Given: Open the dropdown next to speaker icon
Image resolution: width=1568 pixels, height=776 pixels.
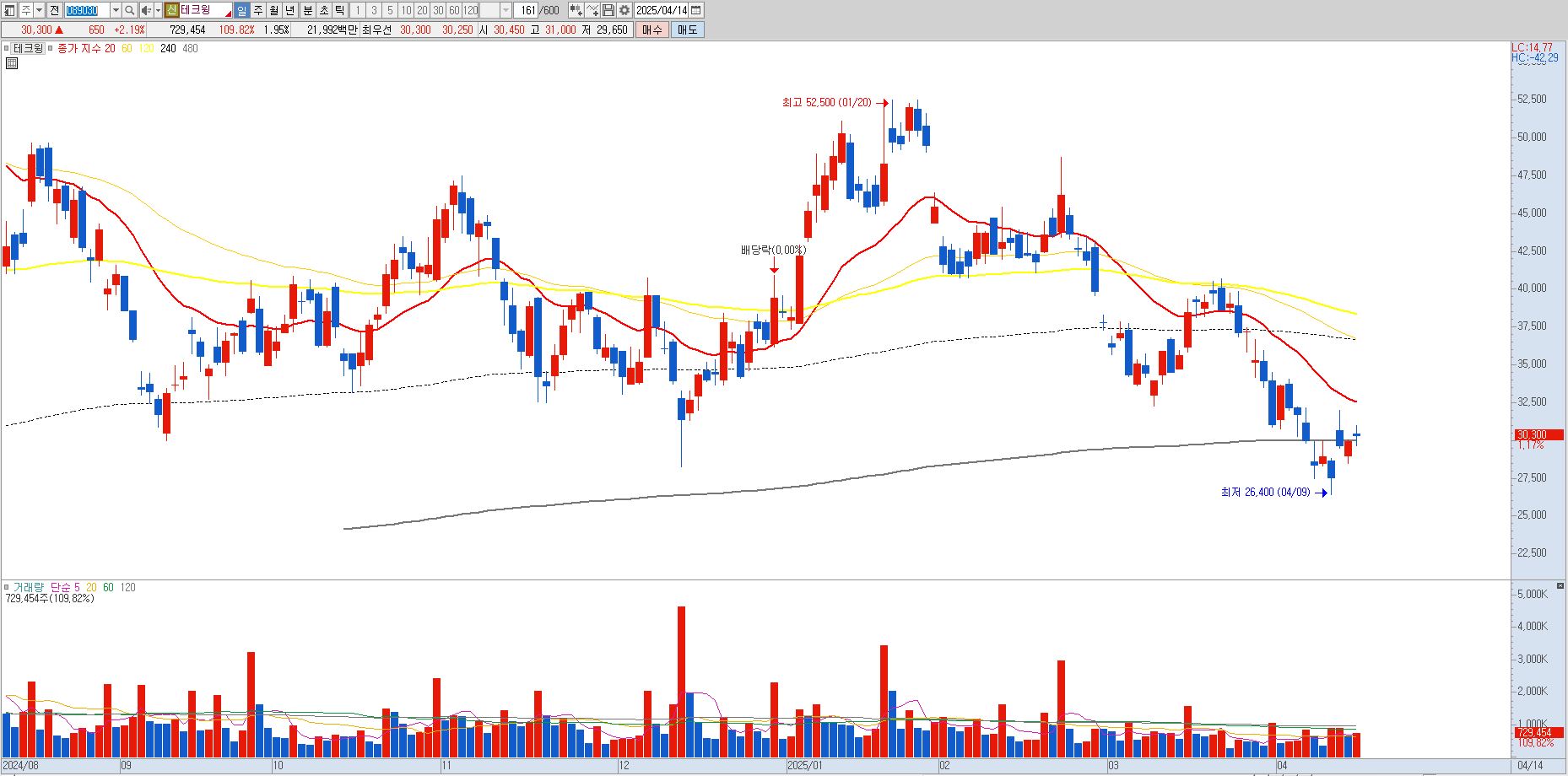Looking at the screenshot, I should click(x=158, y=10).
